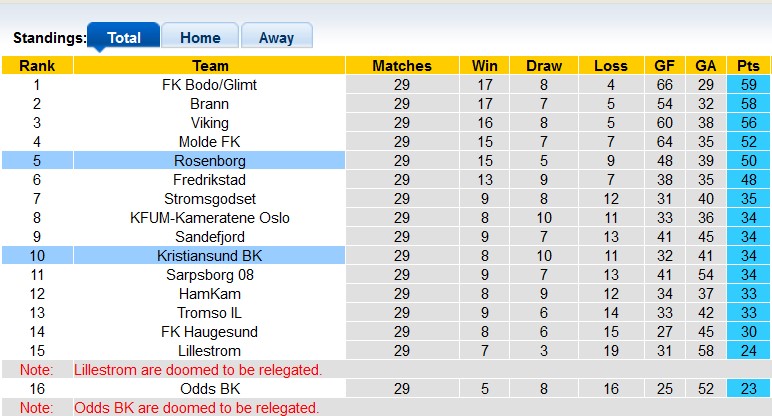
Task: Open the highlighted Rosenborg row
Action: (209, 161)
